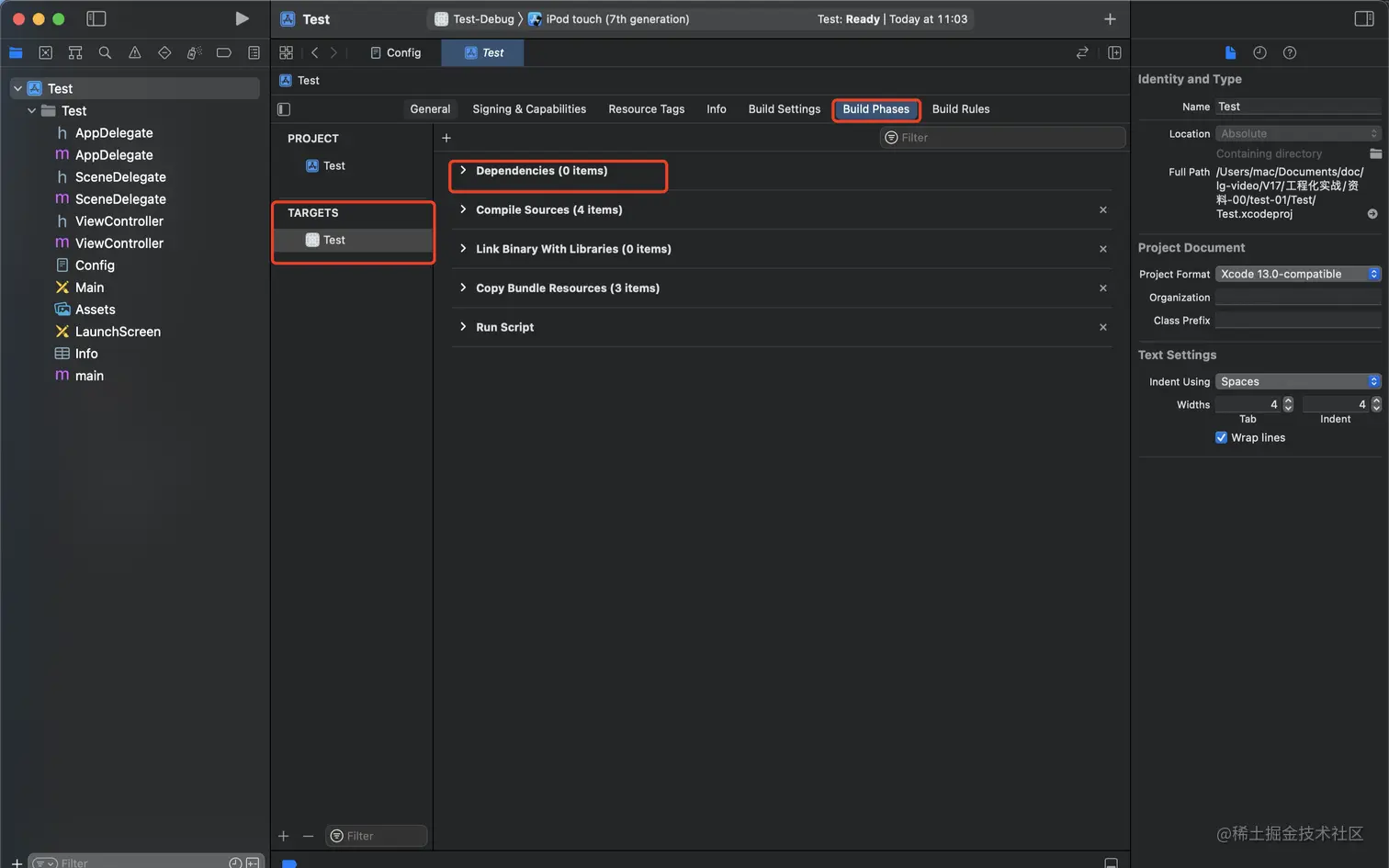The height and width of the screenshot is (868, 1389).
Task: Choose containing directory folder icon
Action: click(1375, 153)
